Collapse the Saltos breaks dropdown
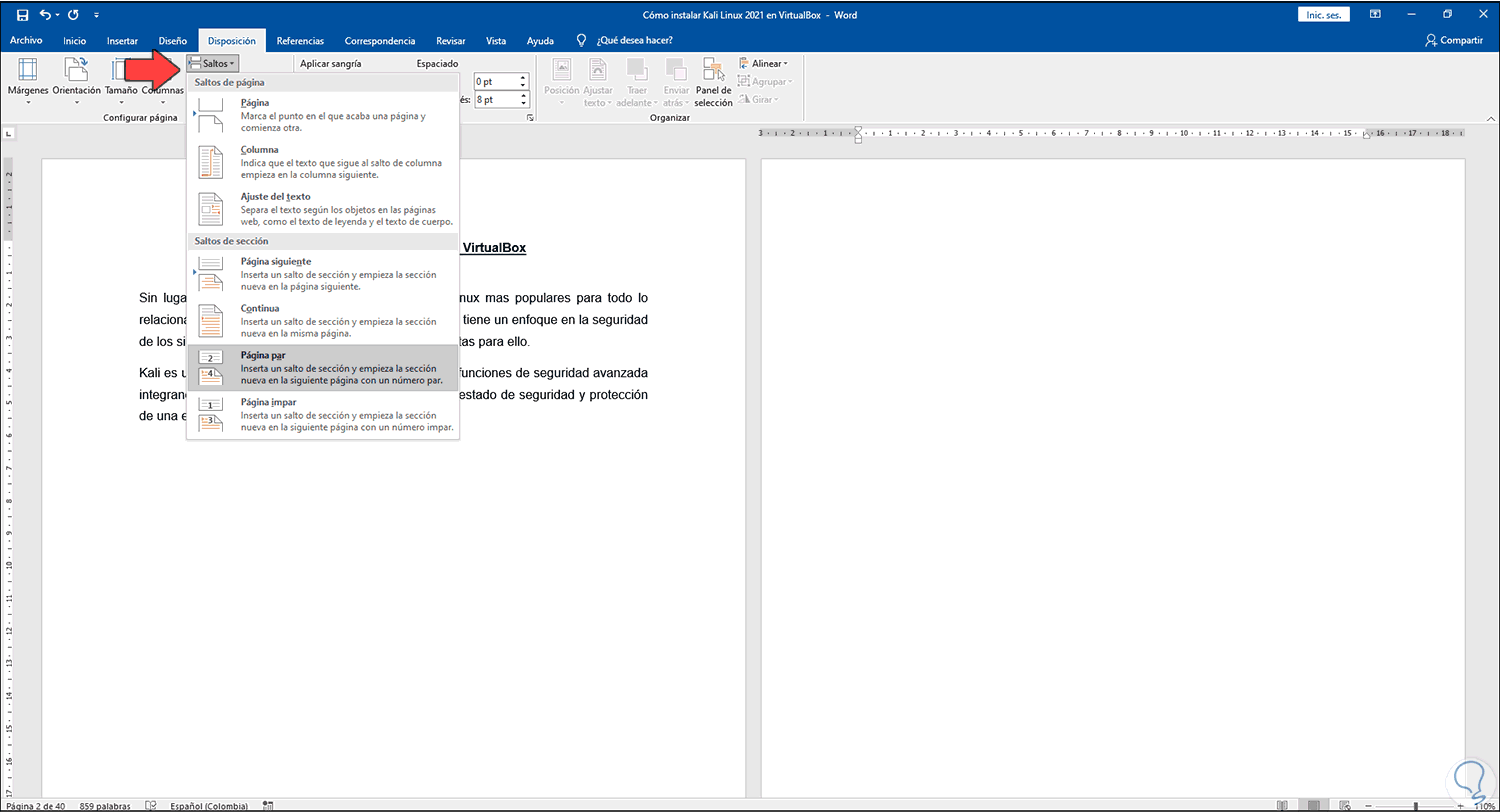 [212, 63]
